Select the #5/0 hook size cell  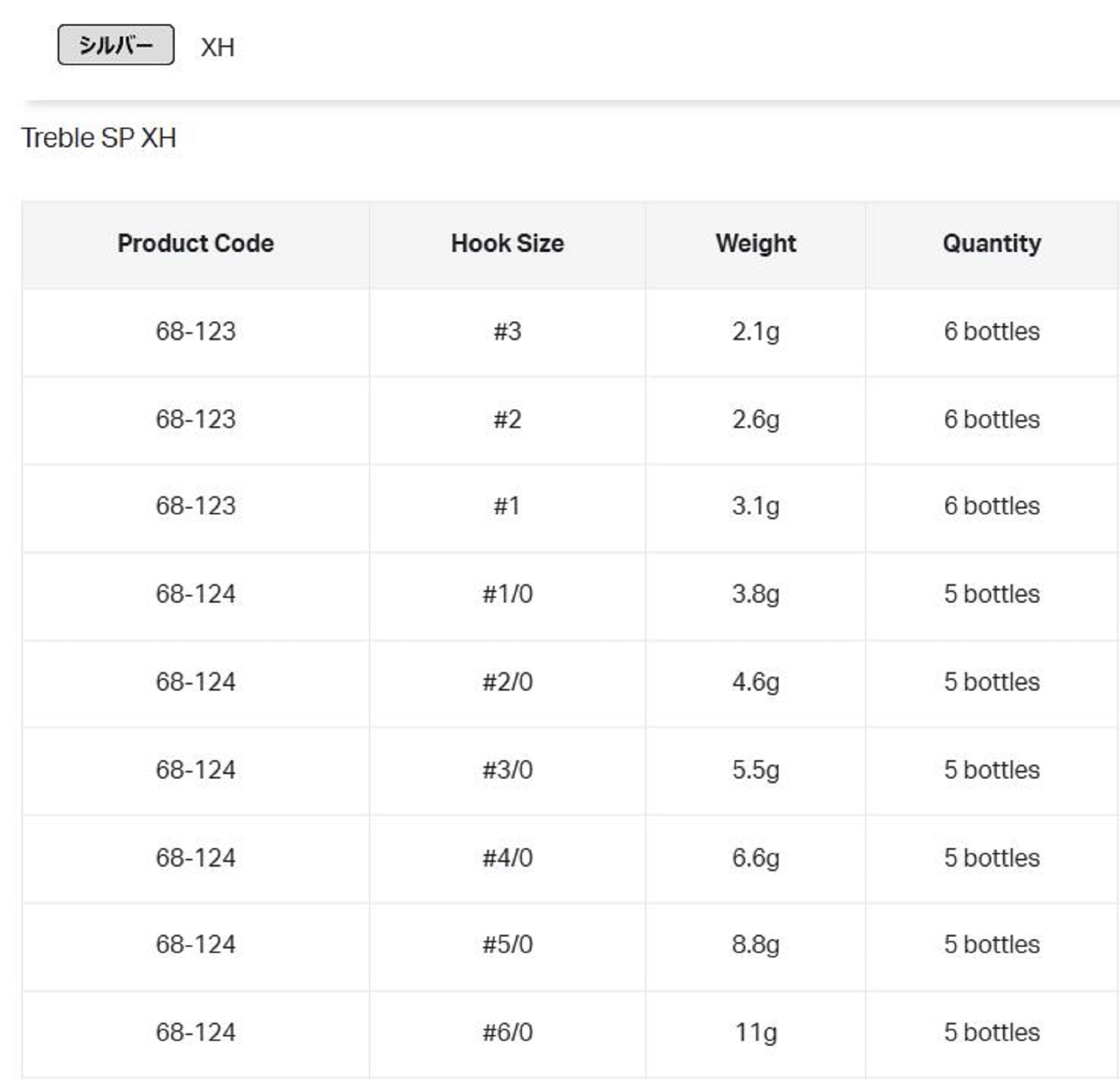coord(507,944)
